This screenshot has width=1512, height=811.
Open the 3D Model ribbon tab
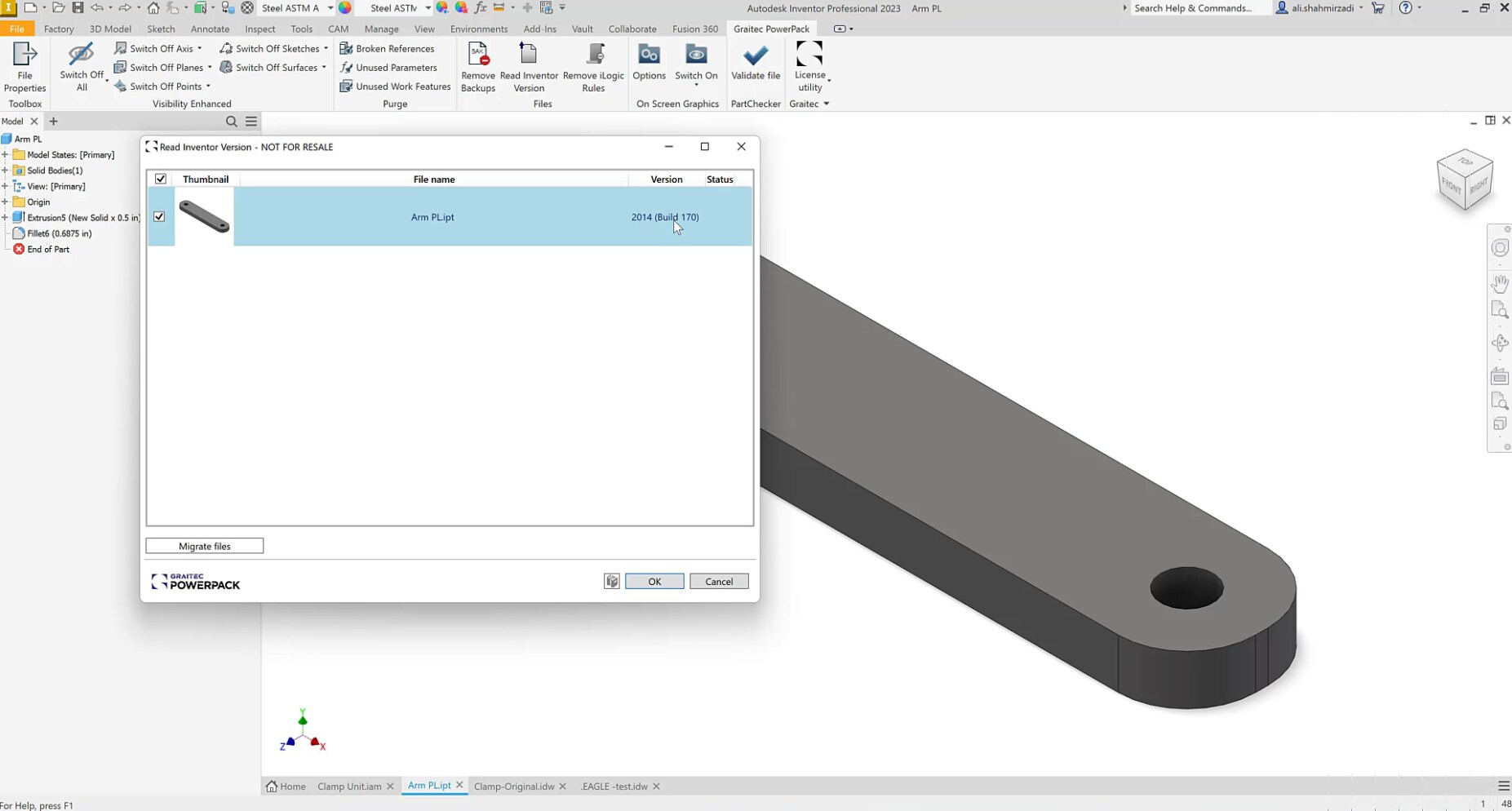coord(110,29)
